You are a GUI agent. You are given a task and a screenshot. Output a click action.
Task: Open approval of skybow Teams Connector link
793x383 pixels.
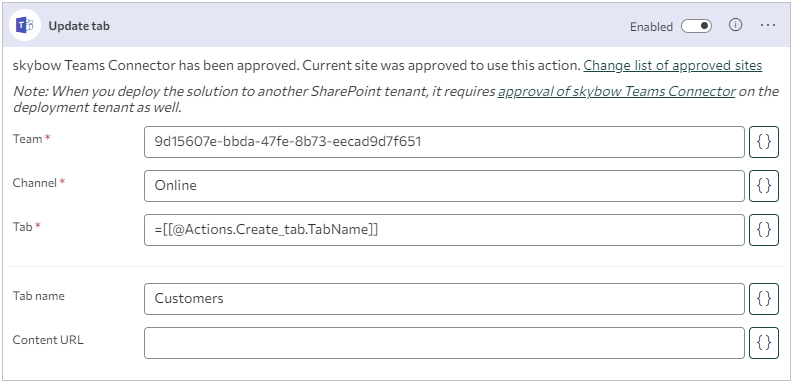click(x=616, y=92)
